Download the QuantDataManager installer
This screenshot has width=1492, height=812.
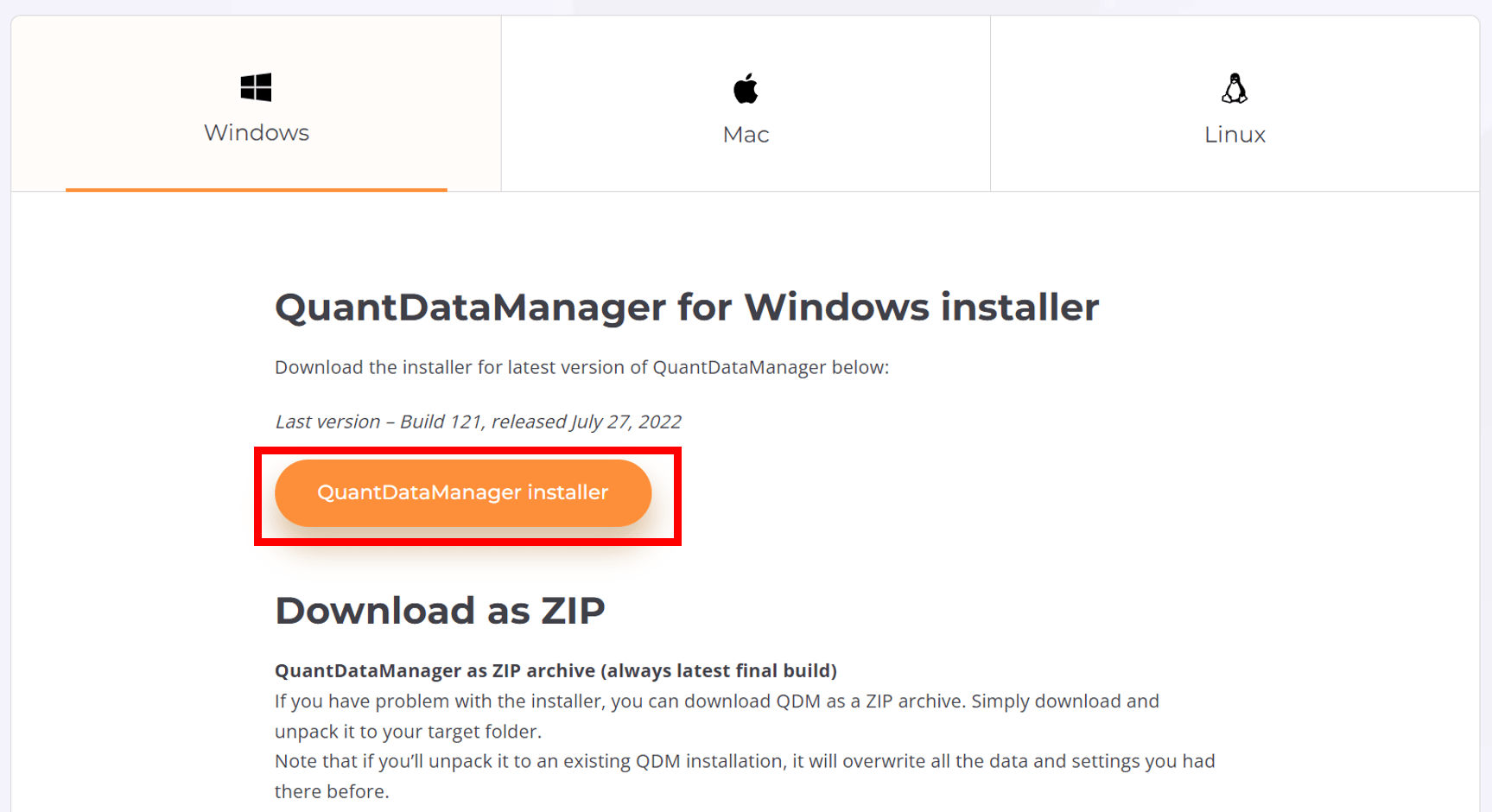pos(463,493)
